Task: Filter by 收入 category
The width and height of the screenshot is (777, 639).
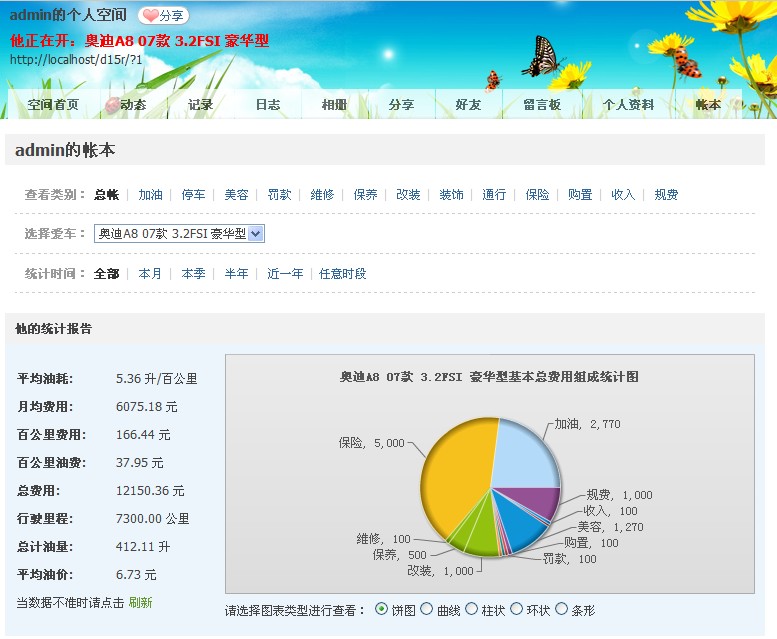Action: 623,195
